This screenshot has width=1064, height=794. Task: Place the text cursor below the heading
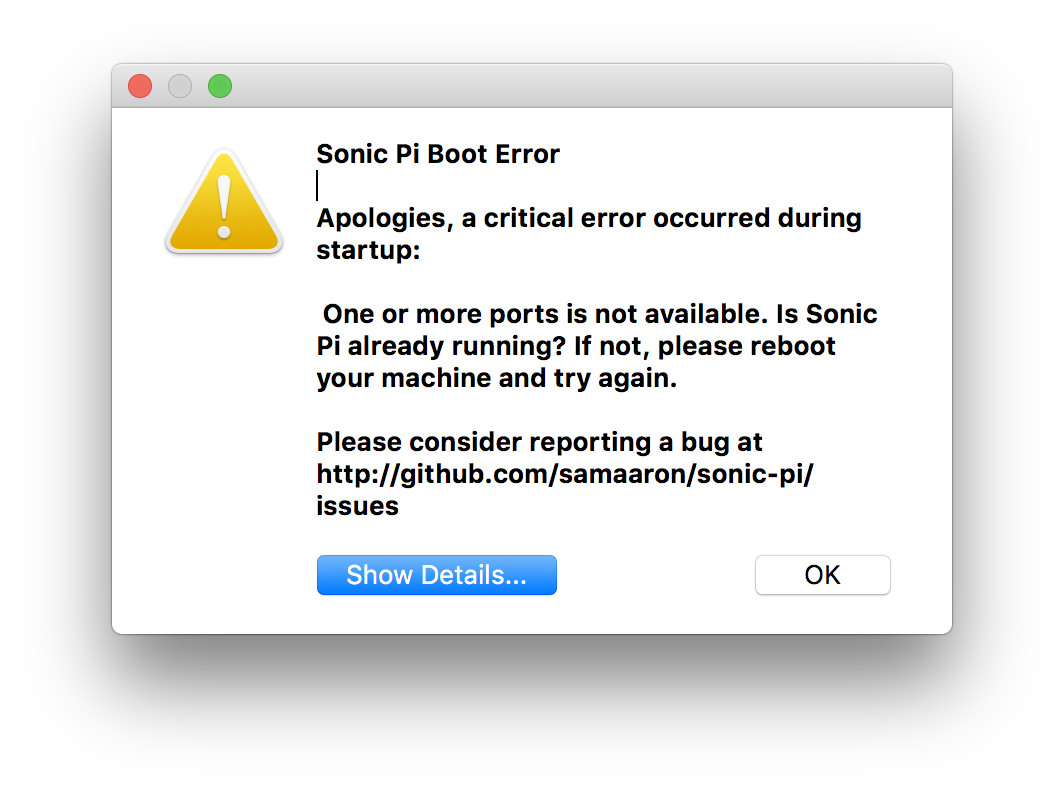(x=318, y=185)
